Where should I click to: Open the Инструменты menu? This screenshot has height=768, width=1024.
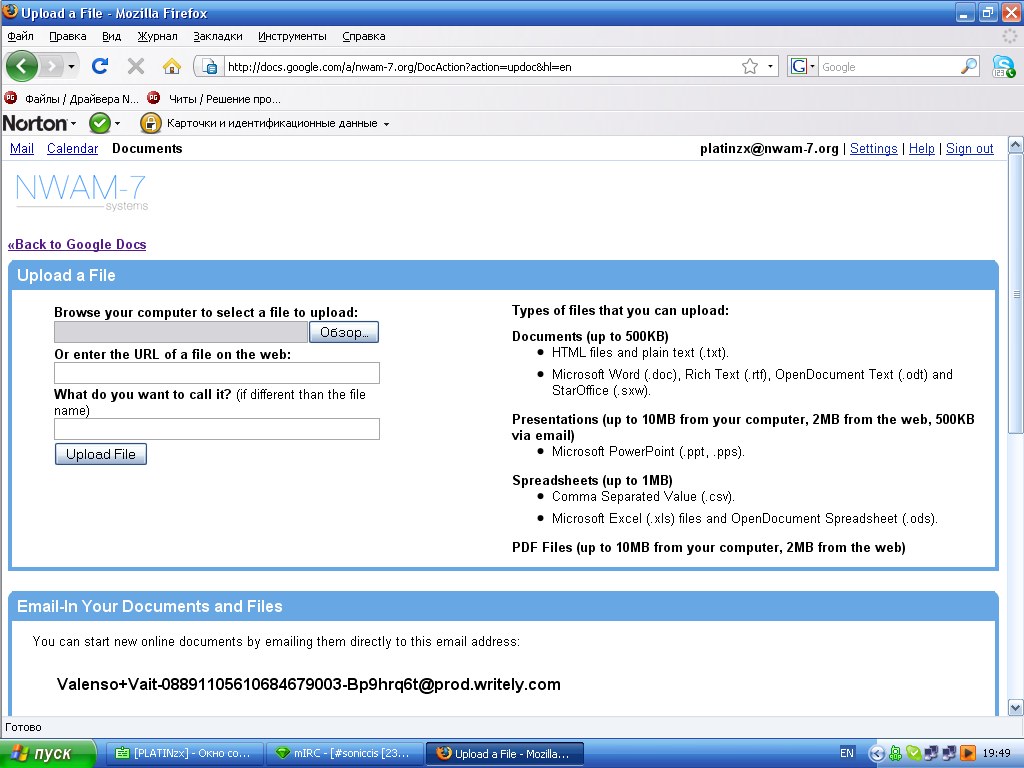(292, 37)
